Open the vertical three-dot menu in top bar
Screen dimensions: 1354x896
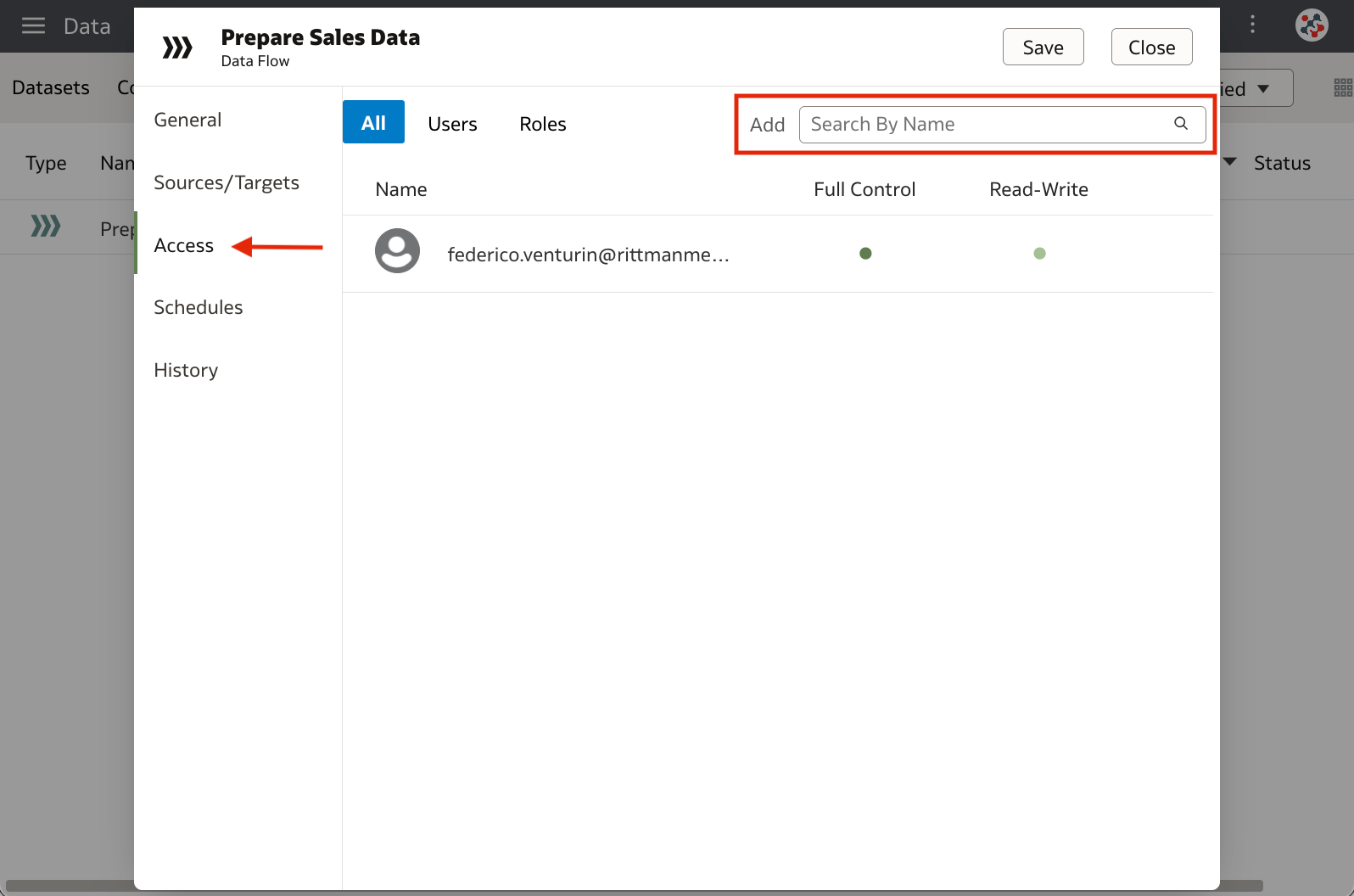[1252, 25]
